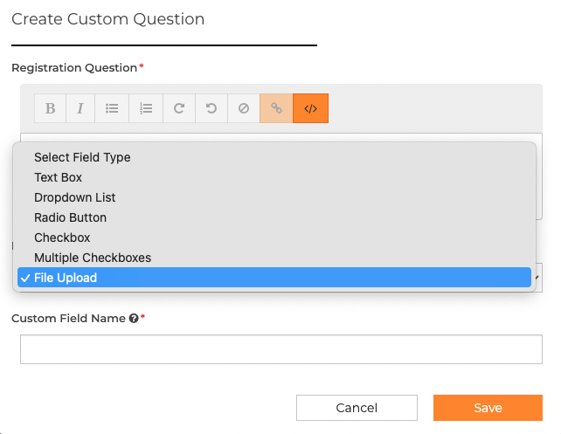The width and height of the screenshot is (561, 434).
Task: Save the custom question
Action: point(488,408)
